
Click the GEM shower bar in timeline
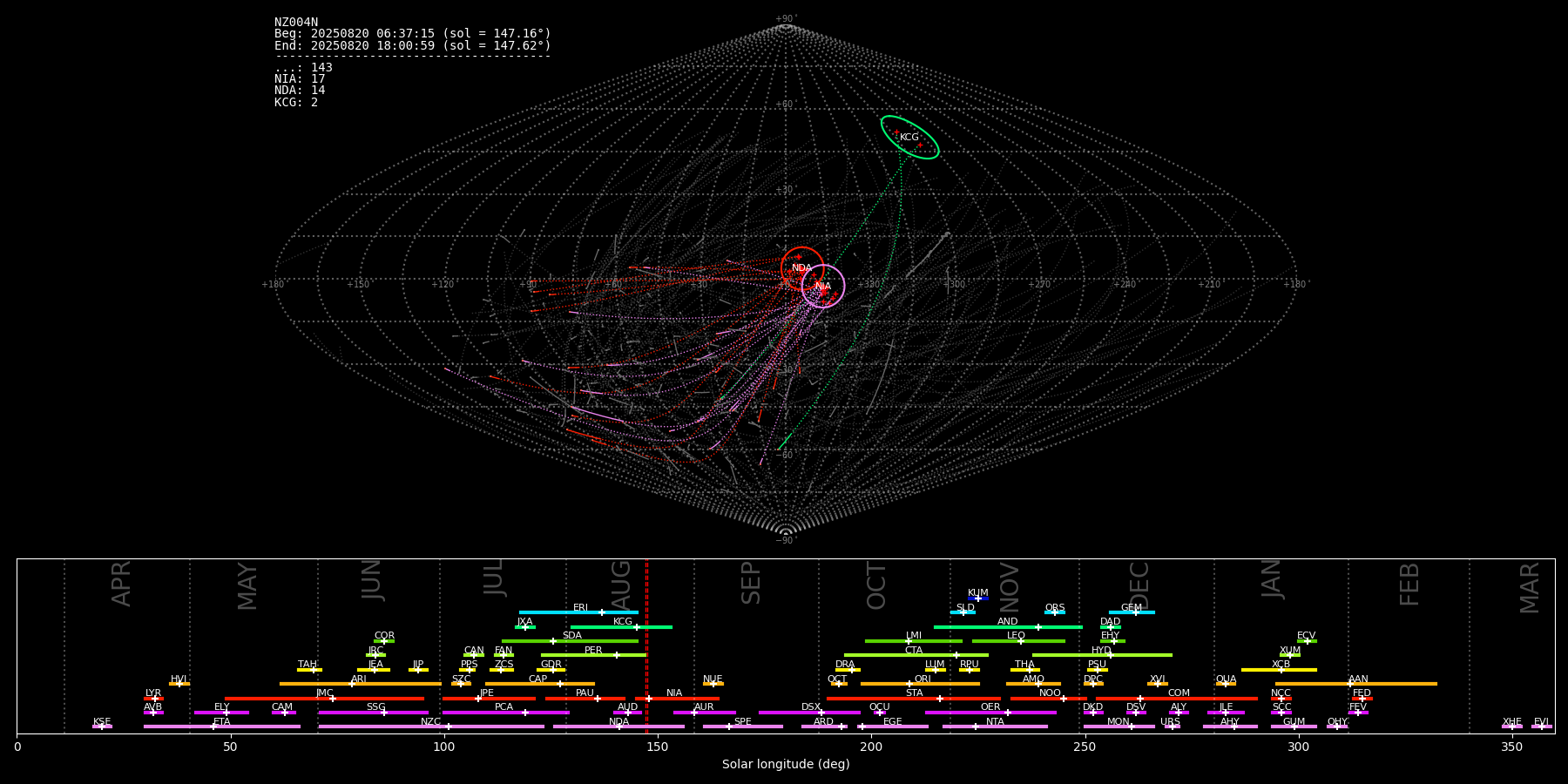(x=1132, y=612)
